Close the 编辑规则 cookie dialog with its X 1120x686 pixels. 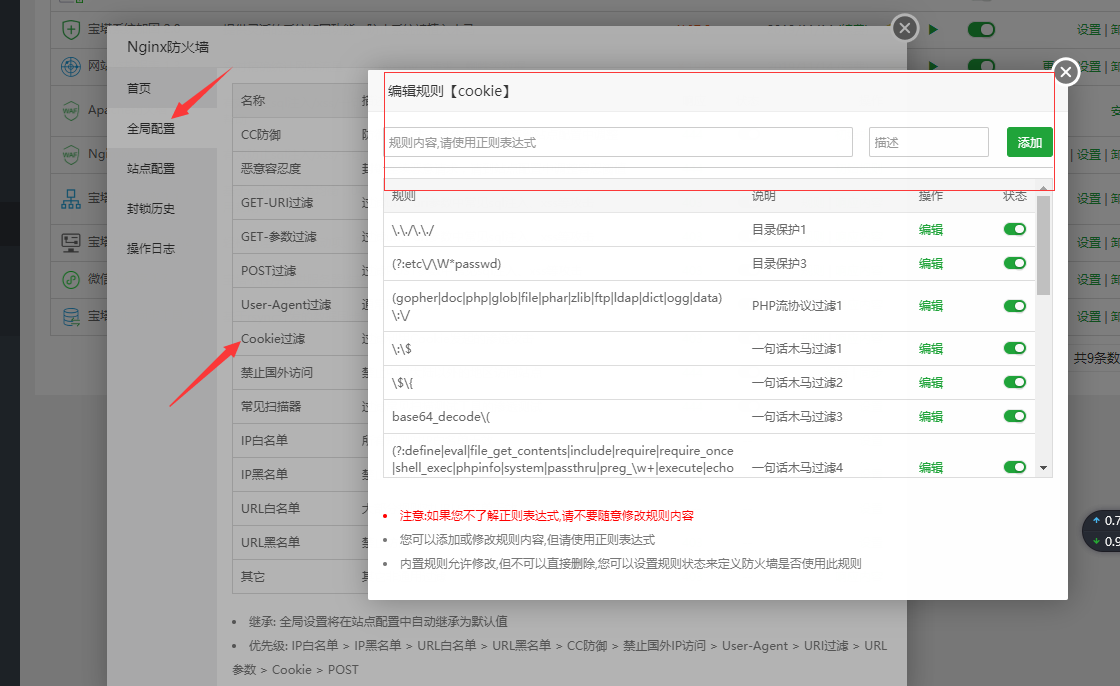click(x=1066, y=71)
